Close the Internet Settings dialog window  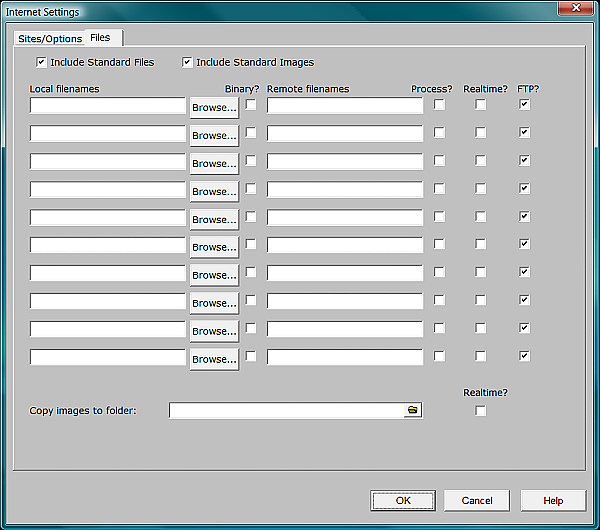point(576,10)
